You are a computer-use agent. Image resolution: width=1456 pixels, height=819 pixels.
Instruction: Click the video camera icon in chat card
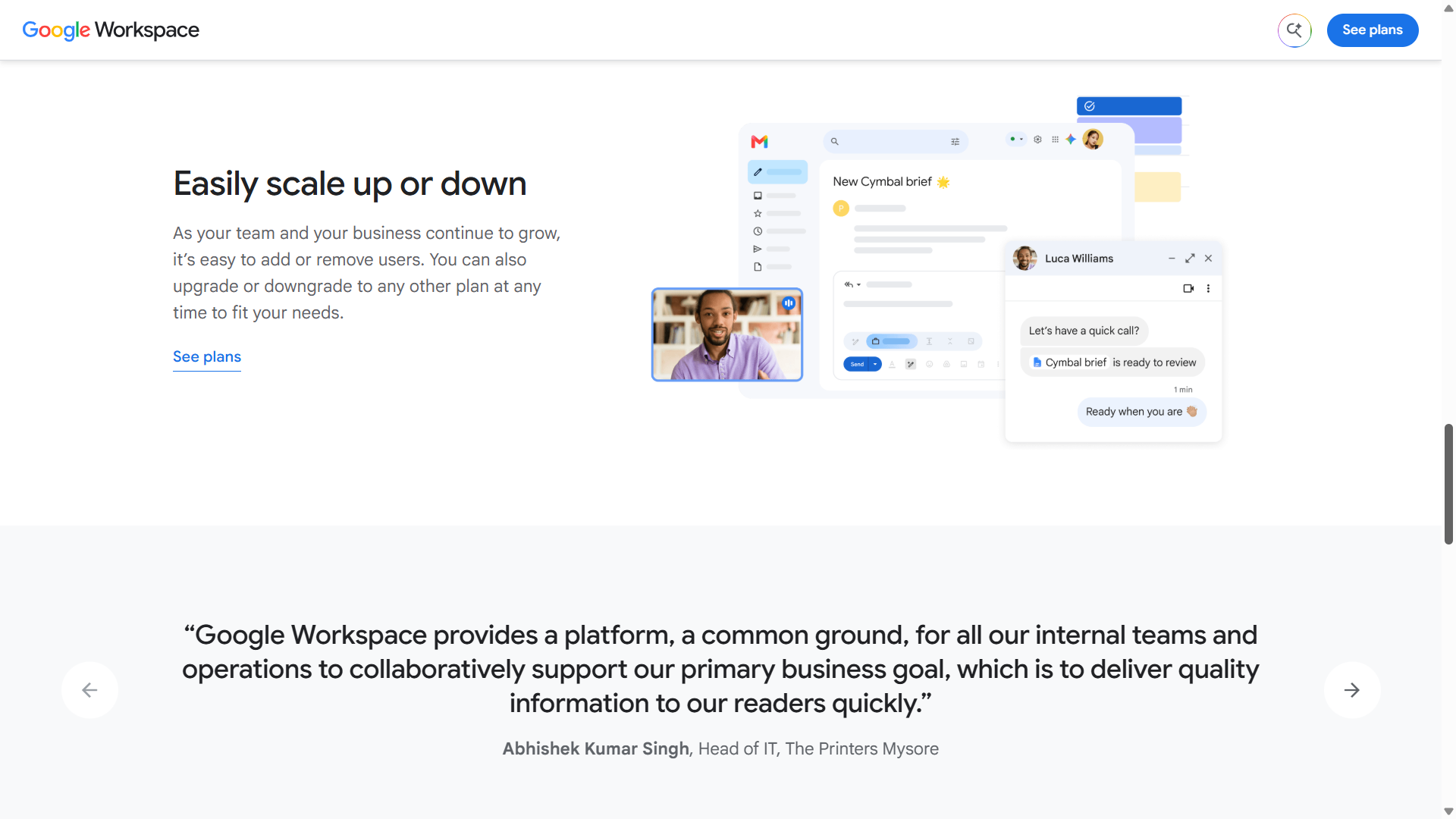(x=1188, y=288)
